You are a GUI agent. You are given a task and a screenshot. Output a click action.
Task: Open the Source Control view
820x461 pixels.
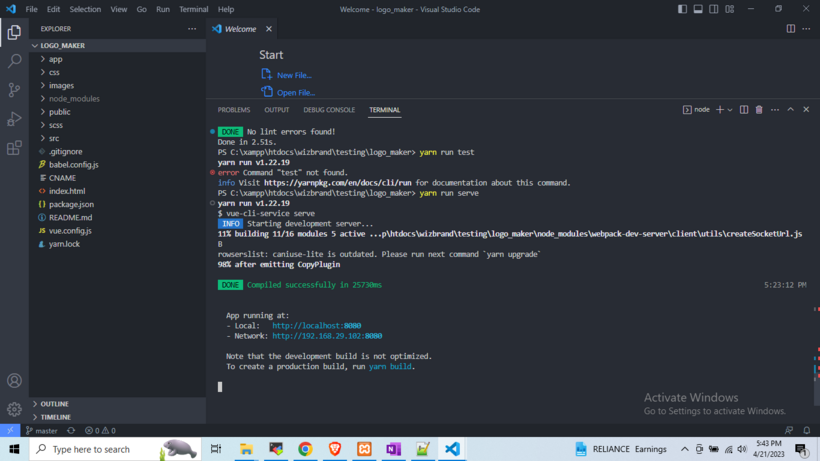(14, 90)
